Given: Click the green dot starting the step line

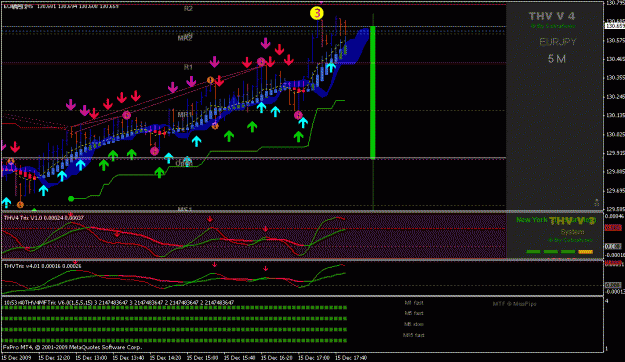Looking at the screenshot, I should point(71,199).
